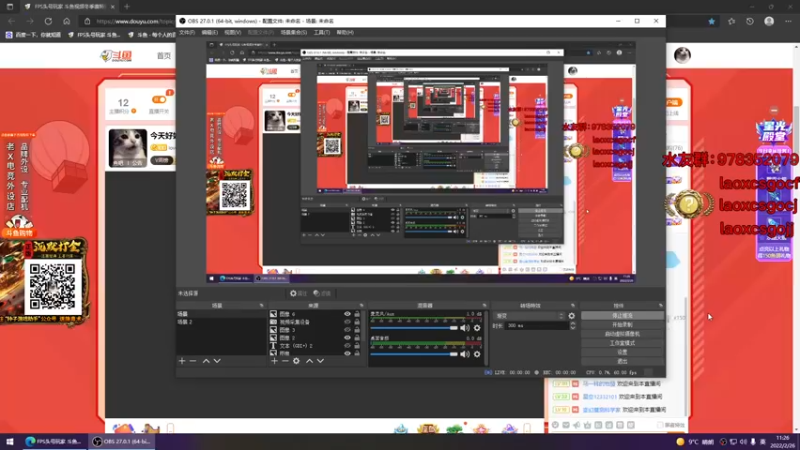
Task: Toggle visibility of 图像 2 source
Action: pyautogui.click(x=347, y=338)
